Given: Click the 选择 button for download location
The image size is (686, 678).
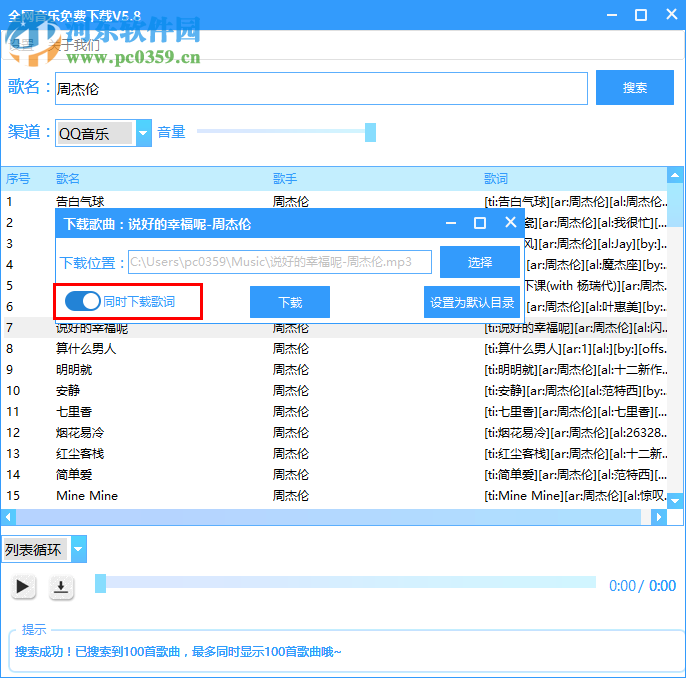Looking at the screenshot, I should (480, 262).
